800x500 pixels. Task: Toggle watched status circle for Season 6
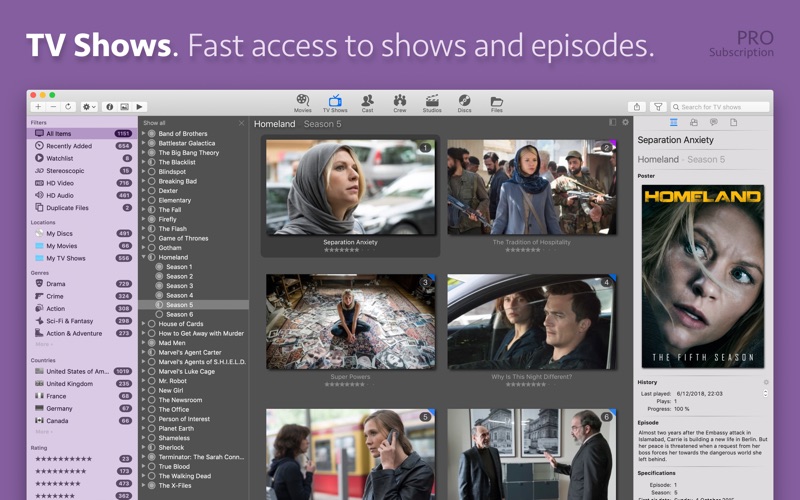click(160, 314)
